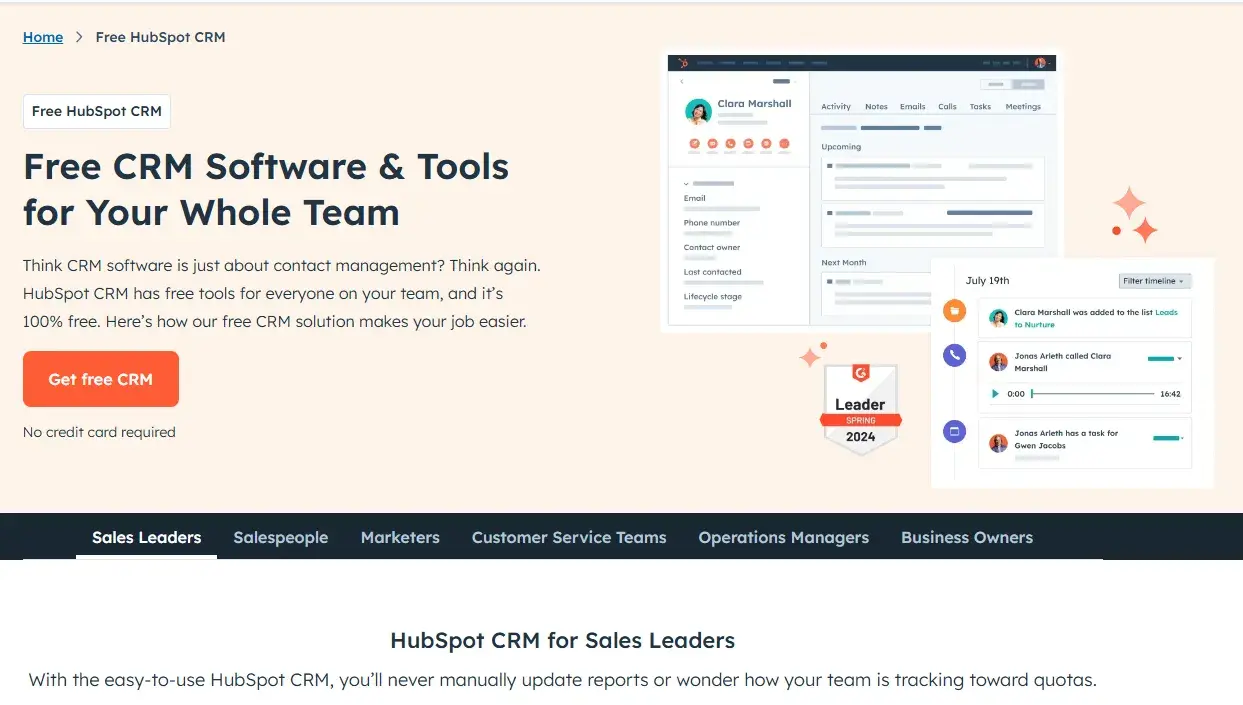
Task: Click the 'Upcoming' section heading
Action: point(841,147)
